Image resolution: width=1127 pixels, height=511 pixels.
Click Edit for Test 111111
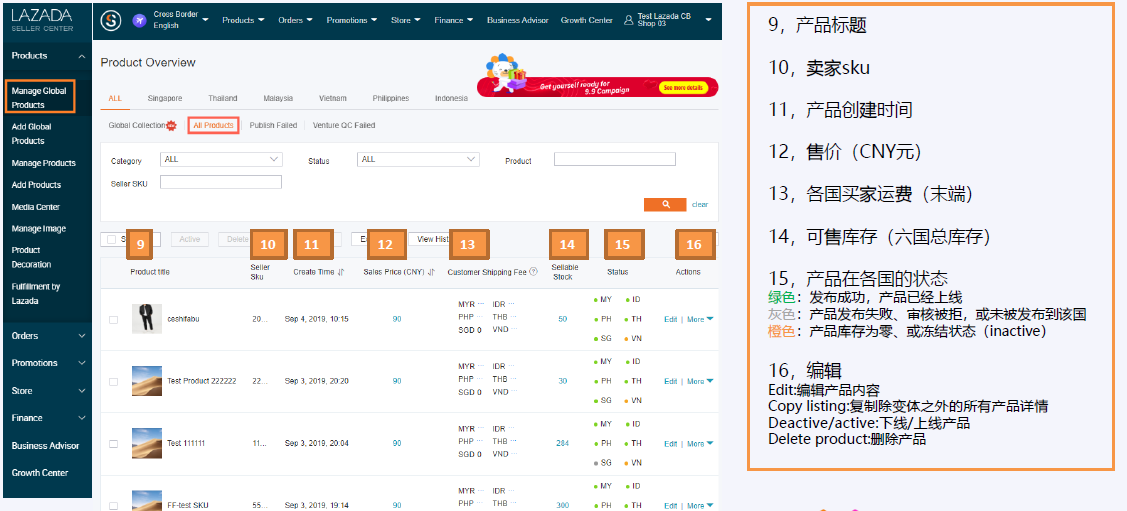(671, 443)
